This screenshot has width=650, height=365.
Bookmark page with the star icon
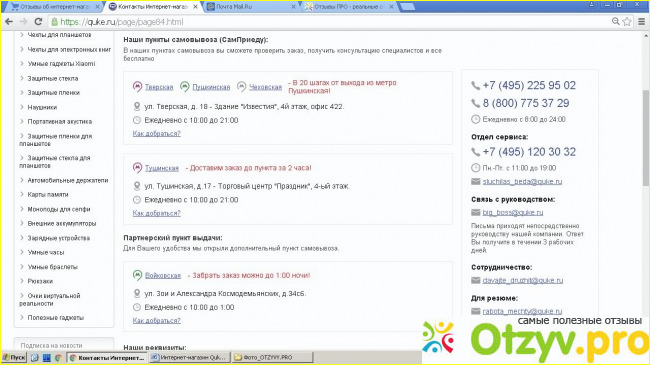point(627,22)
